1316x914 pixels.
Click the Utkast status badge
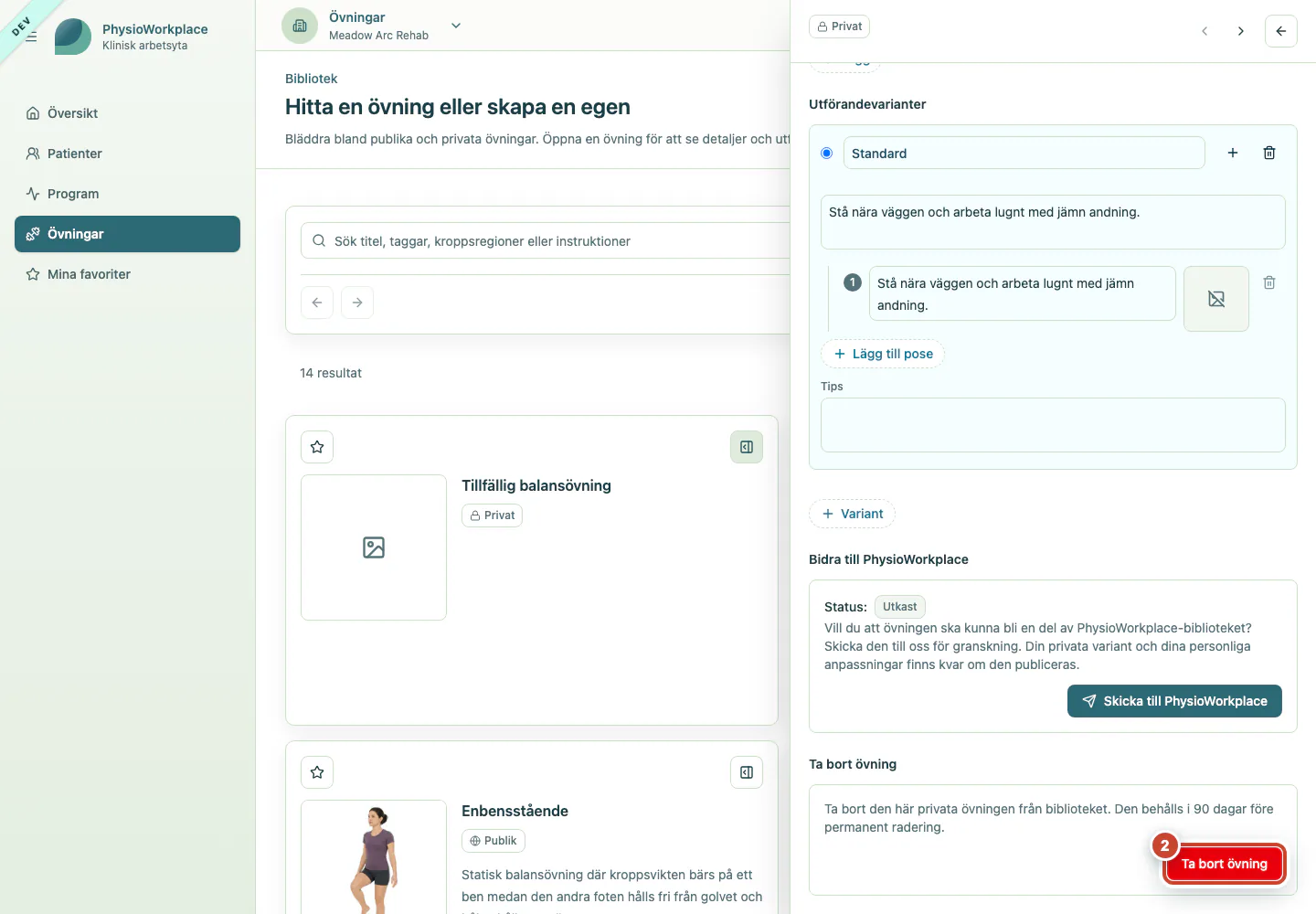(x=900, y=607)
